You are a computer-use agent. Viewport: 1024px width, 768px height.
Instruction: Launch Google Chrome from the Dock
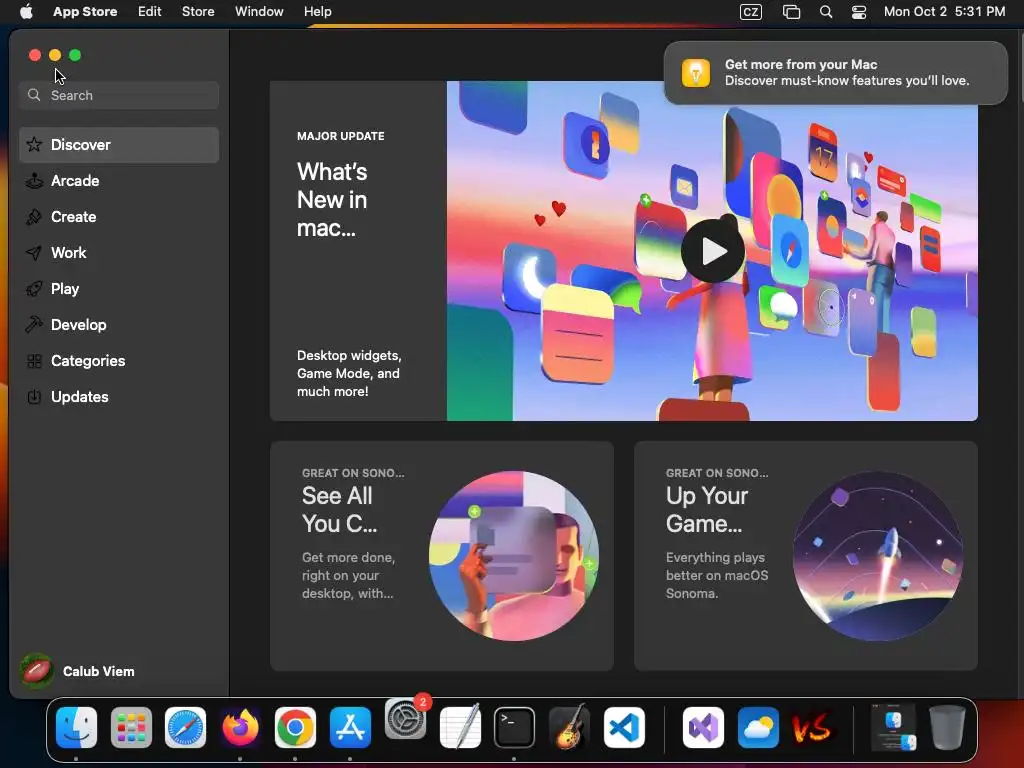click(x=295, y=728)
